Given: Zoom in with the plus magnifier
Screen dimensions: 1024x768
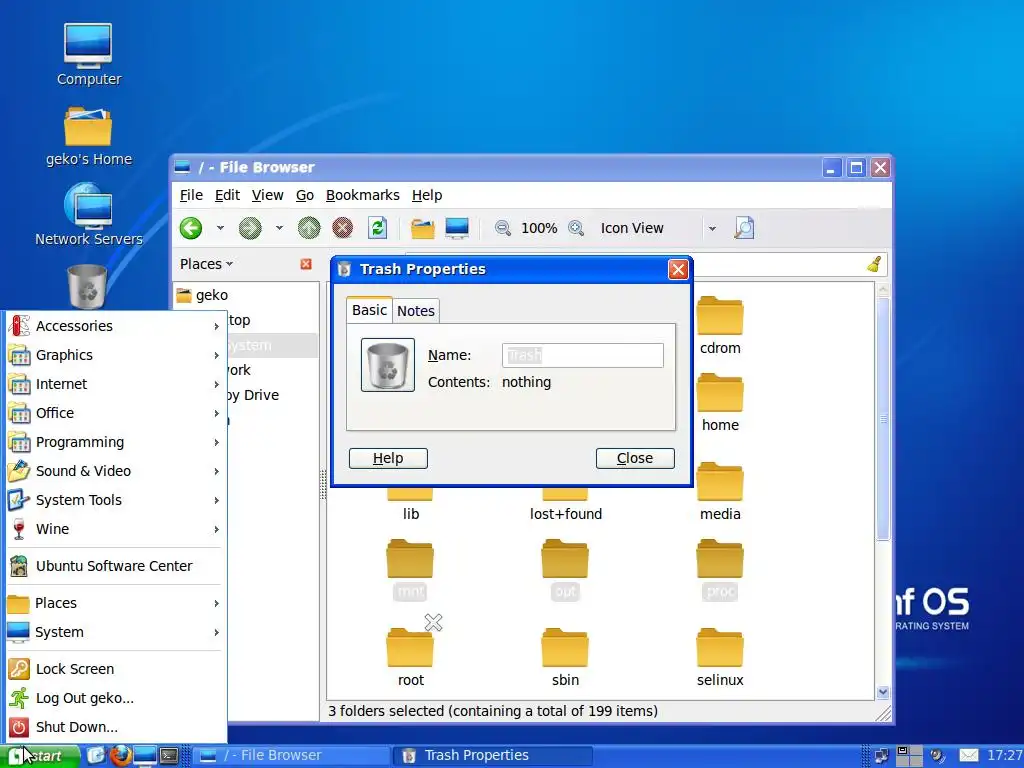Looking at the screenshot, I should pyautogui.click(x=576, y=228).
